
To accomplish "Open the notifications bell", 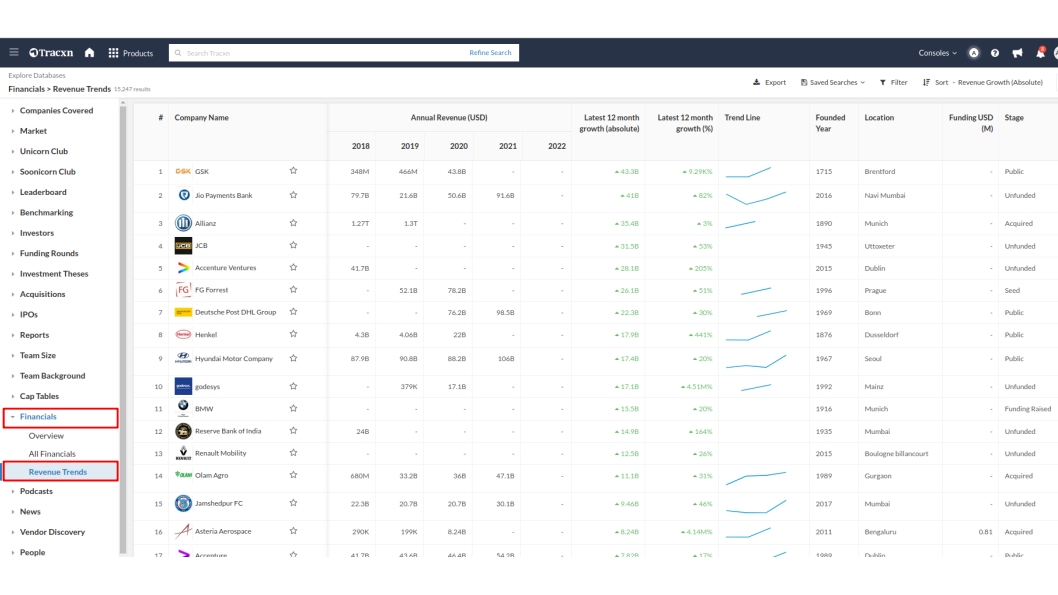I will pos(1040,53).
